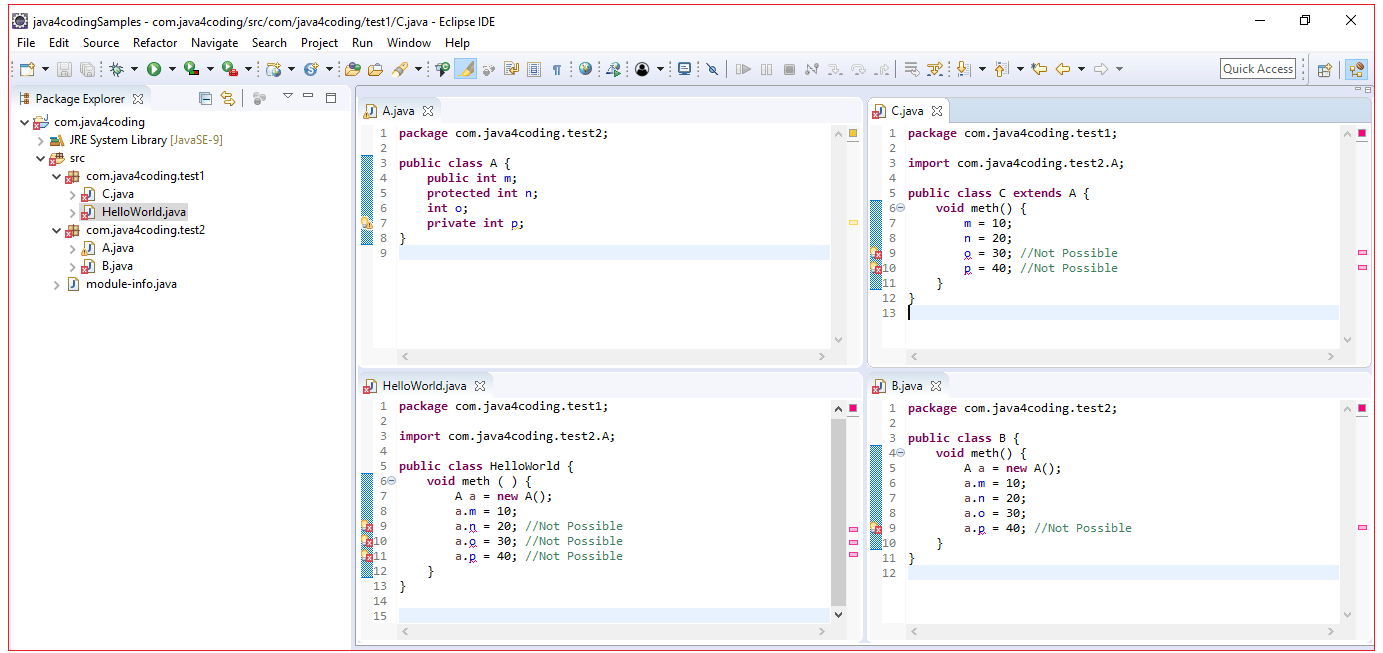Collapse the com.java4coding.test1 package
Screen dimensions: 1383x653
57,176
